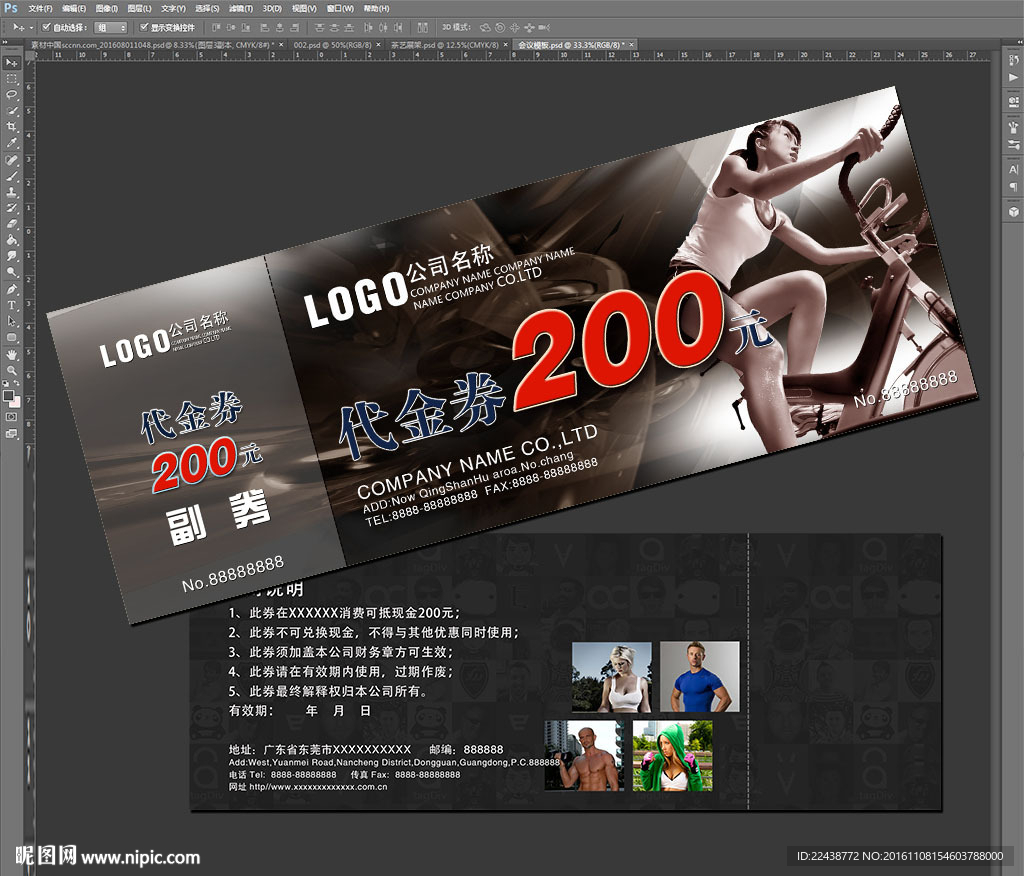Open the 图像(I) menu
This screenshot has width=1024, height=876.
[106, 8]
